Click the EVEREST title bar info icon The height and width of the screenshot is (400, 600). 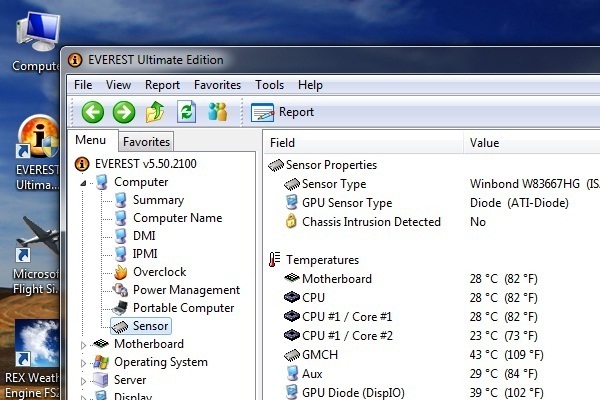click(x=75, y=60)
